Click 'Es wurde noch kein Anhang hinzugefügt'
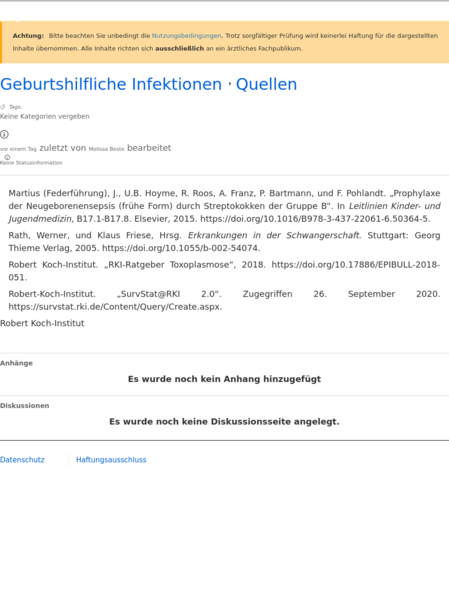The image size is (449, 599). coord(224,379)
